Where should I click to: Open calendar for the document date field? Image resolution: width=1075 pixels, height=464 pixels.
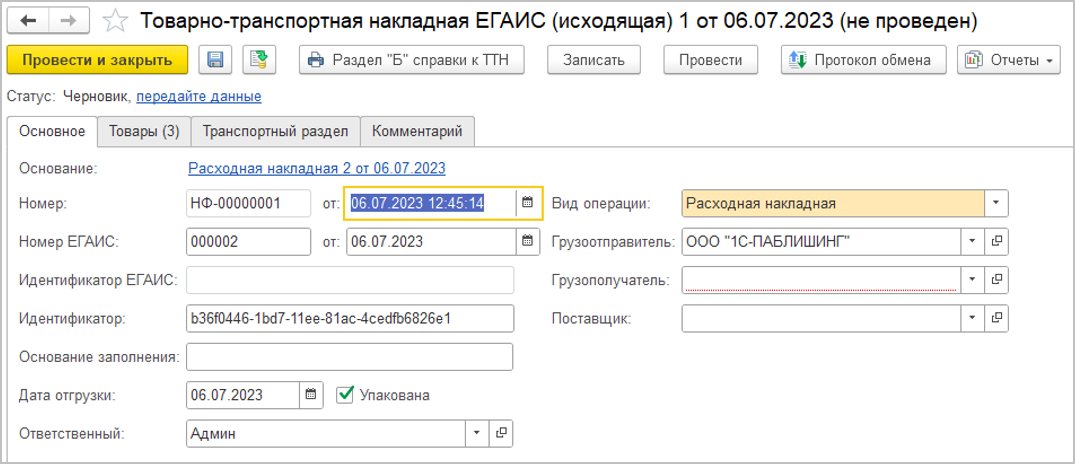click(528, 203)
